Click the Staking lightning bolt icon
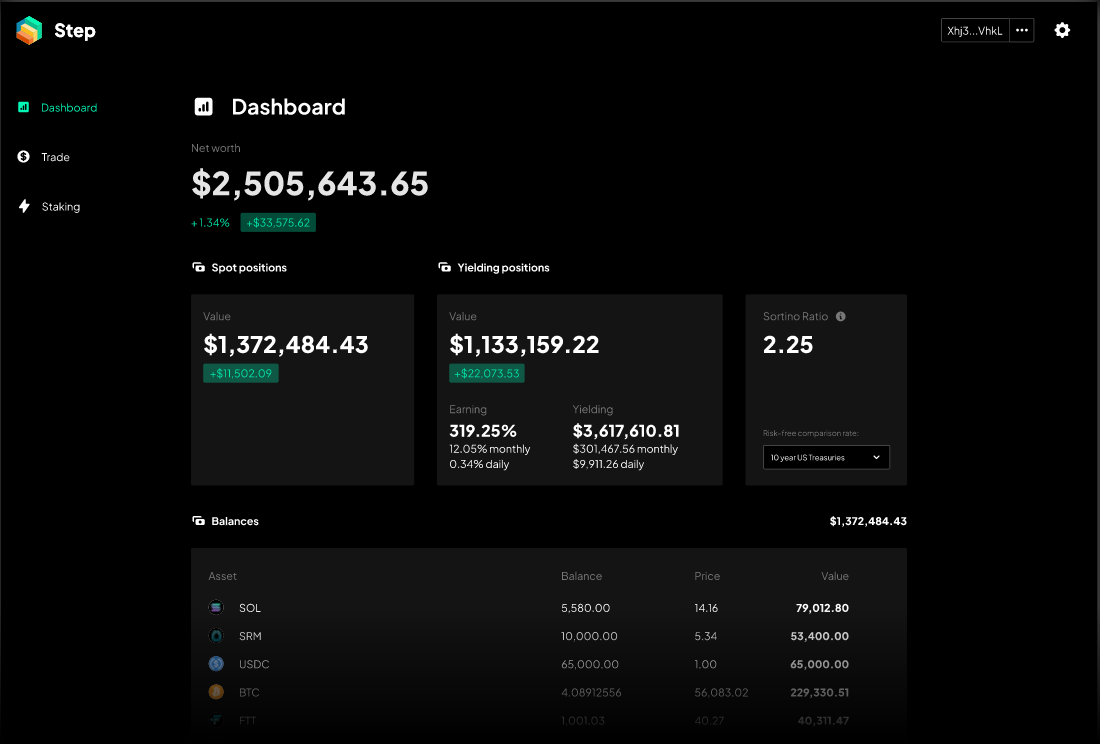 tap(23, 206)
